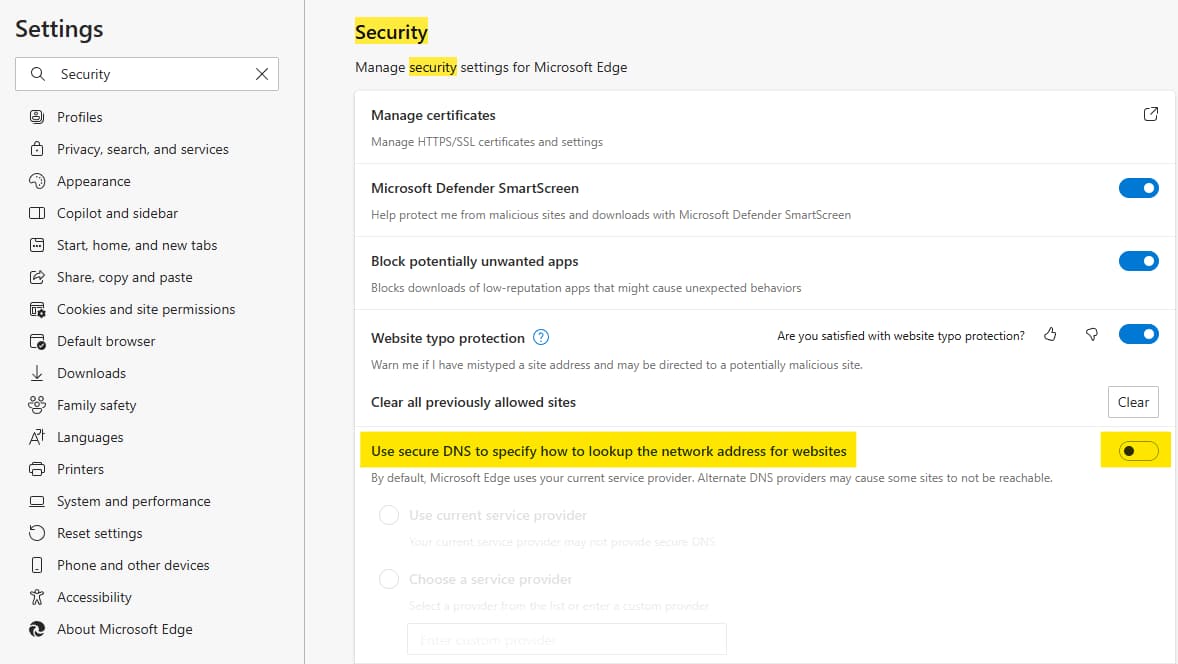Select Use current service provider
The width and height of the screenshot is (1178, 664).
pos(388,514)
